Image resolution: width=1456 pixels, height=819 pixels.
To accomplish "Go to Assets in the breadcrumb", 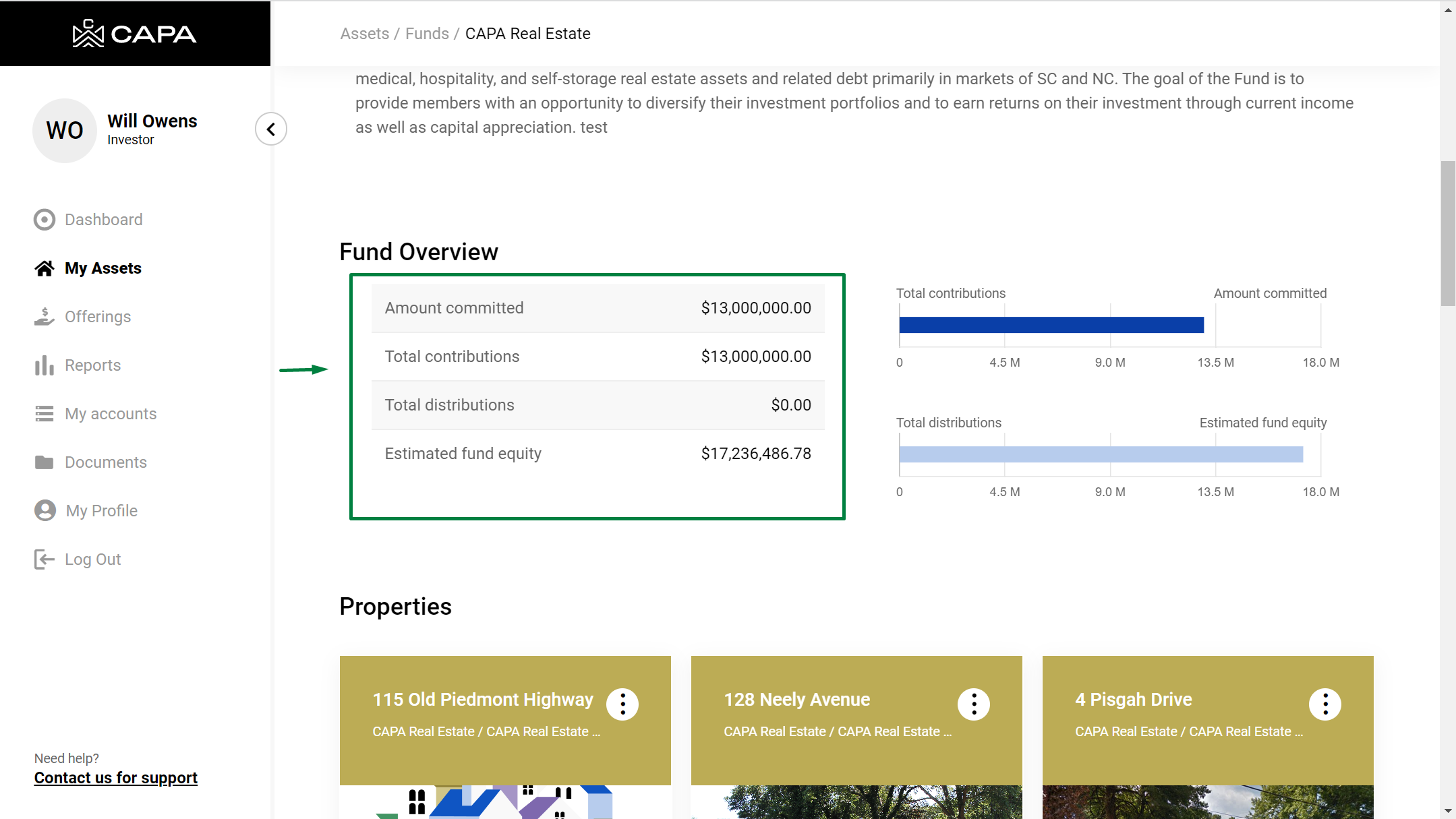I will coord(365,34).
